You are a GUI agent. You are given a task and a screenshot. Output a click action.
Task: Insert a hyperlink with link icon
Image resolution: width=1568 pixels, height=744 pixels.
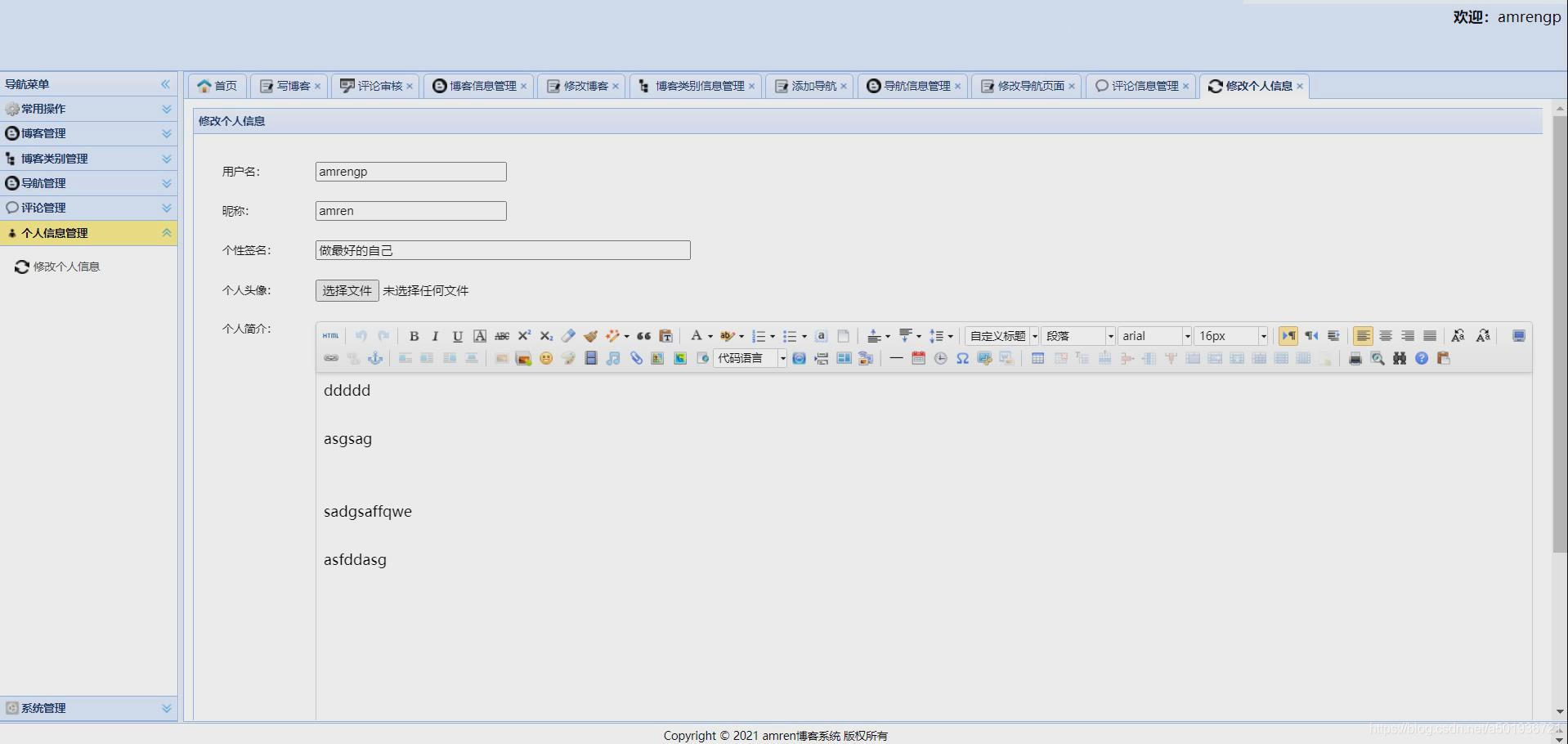click(330, 358)
